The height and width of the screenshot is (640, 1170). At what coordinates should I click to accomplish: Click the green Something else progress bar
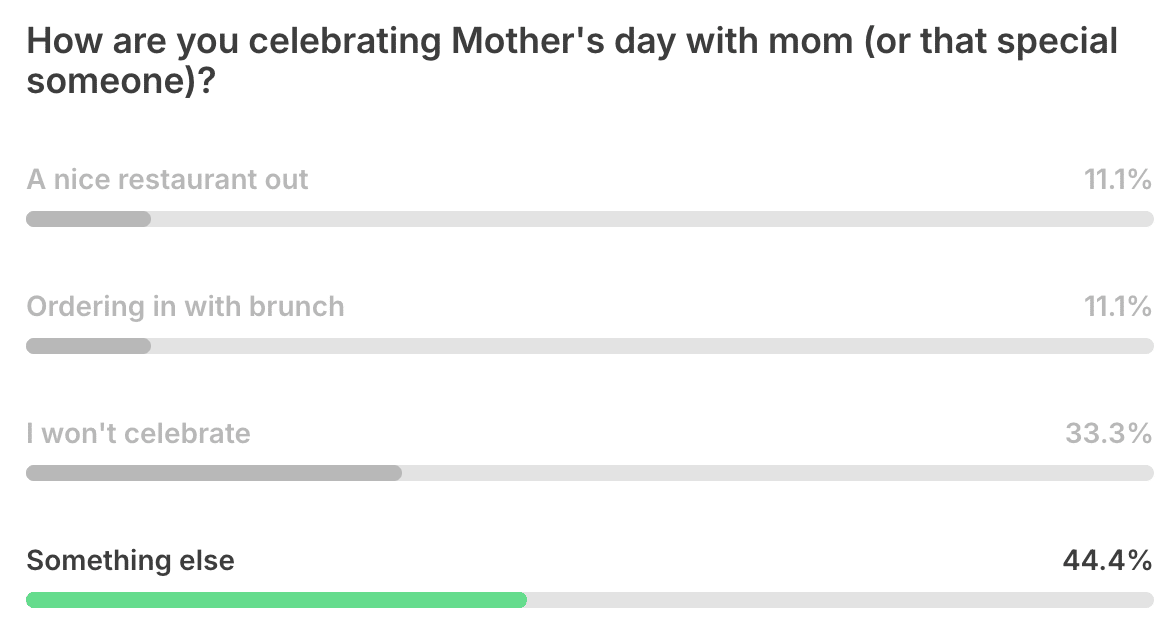click(276, 600)
